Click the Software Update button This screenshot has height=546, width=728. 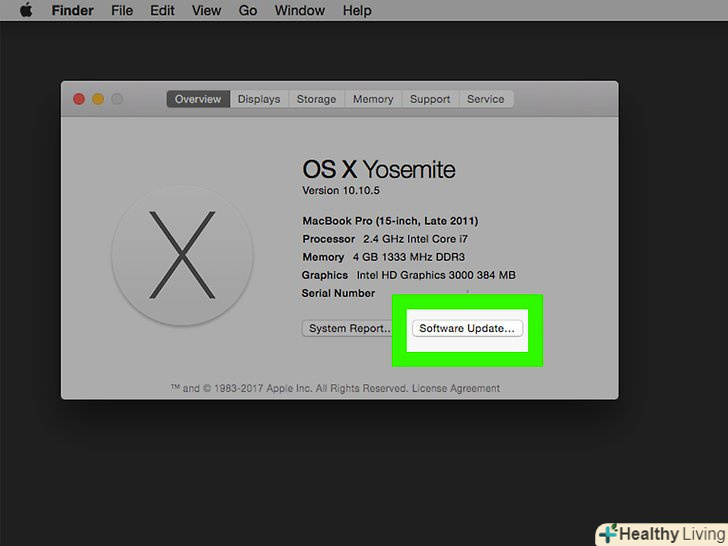(467, 328)
